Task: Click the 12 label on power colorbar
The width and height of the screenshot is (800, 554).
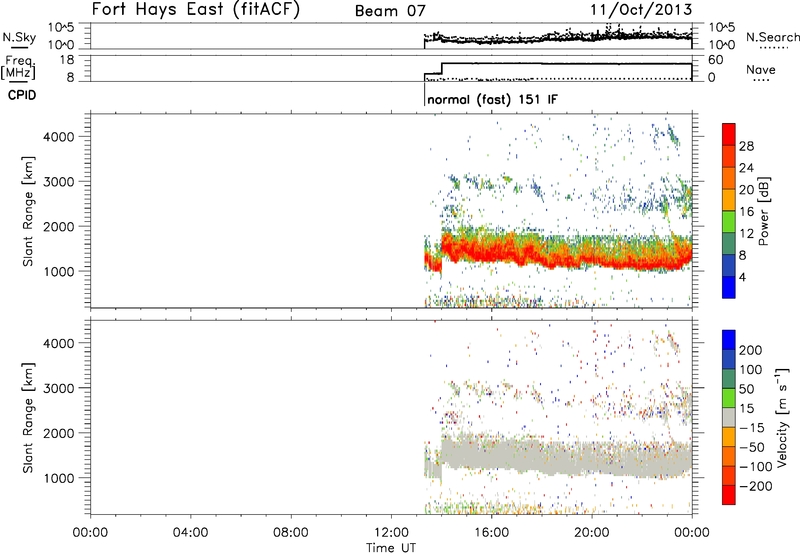Action: coord(746,234)
